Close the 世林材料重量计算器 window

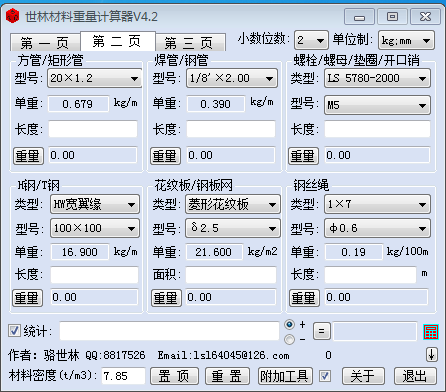pos(425,17)
